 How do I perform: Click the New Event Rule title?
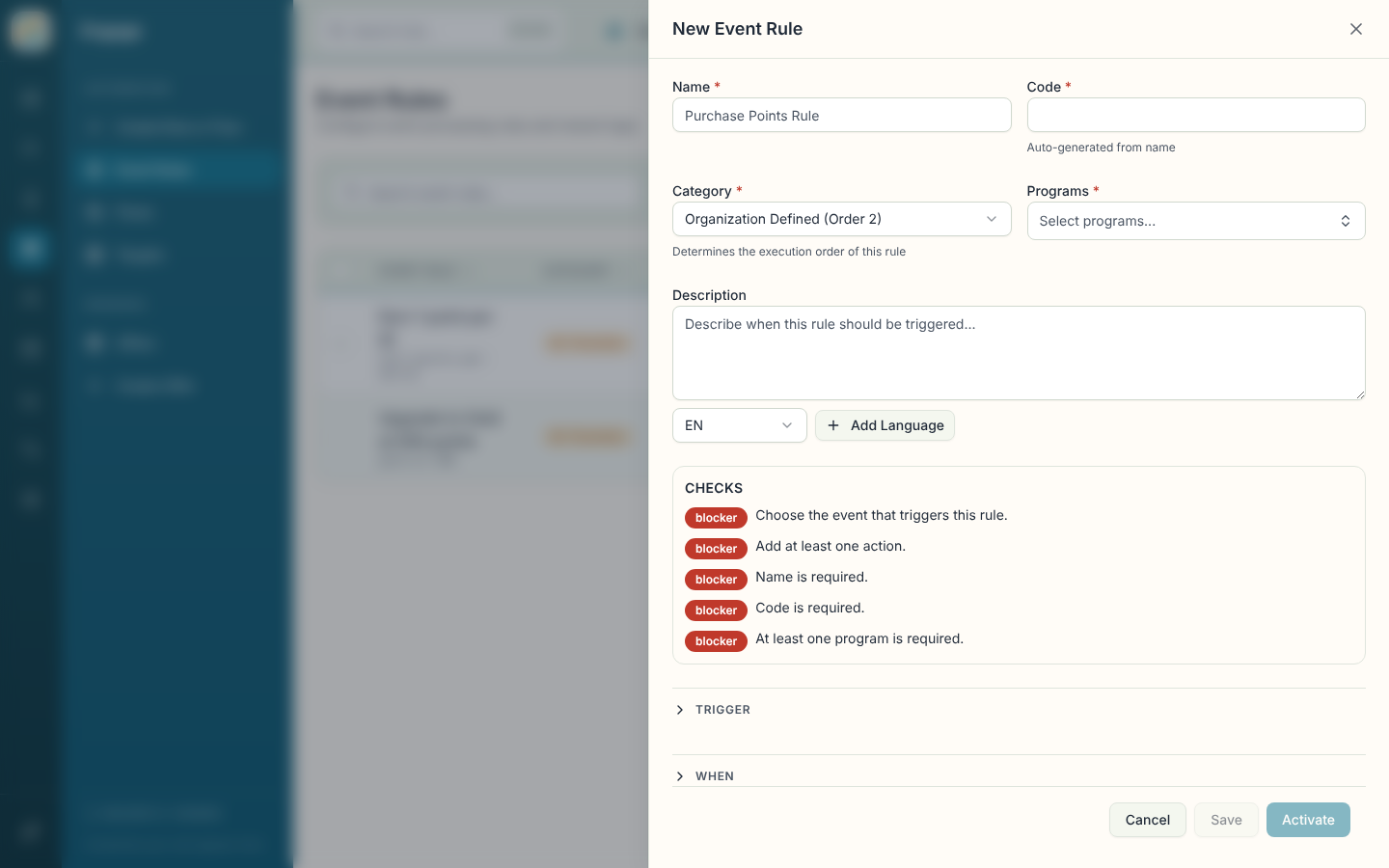[x=737, y=29]
